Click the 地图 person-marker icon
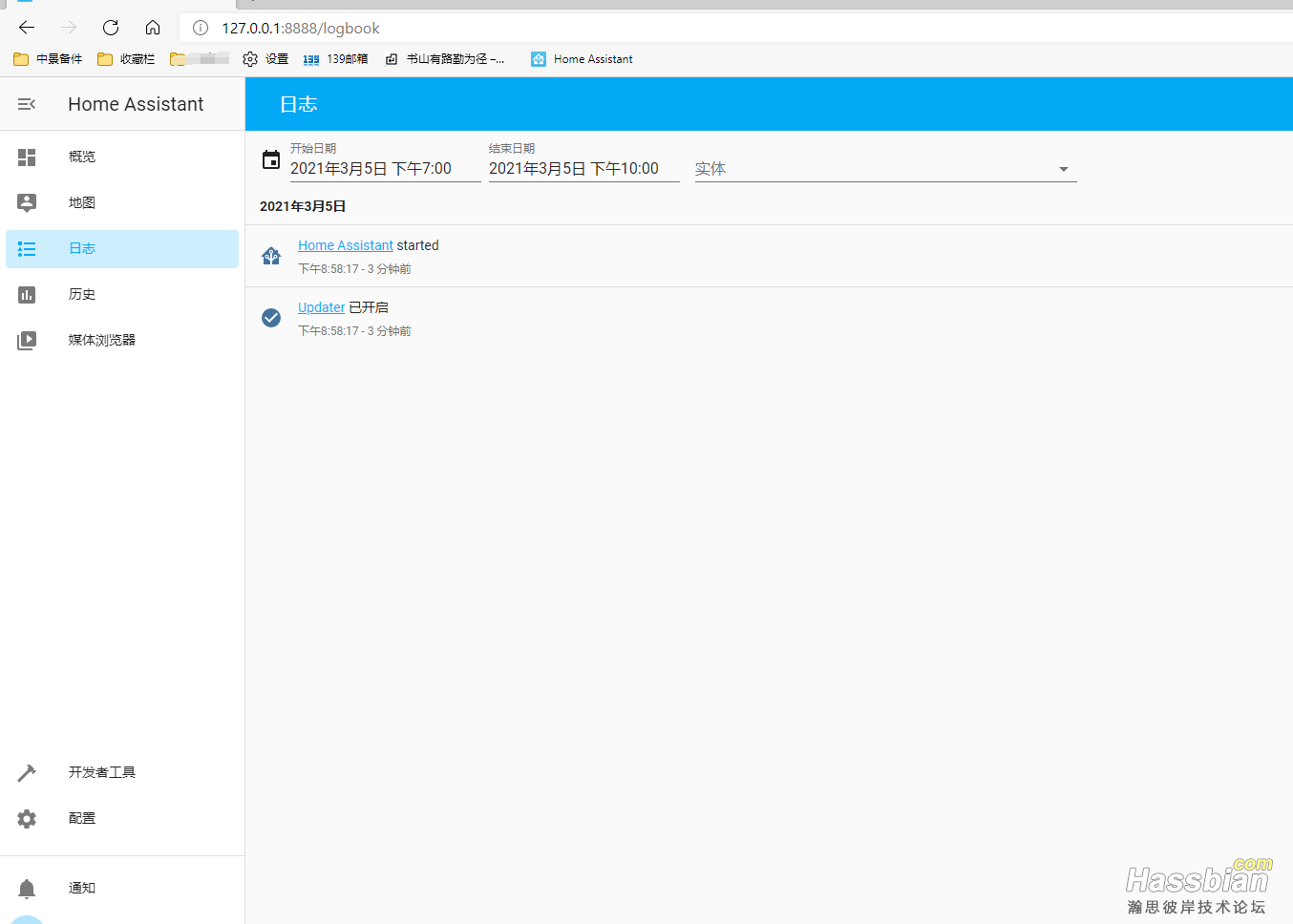 [27, 202]
